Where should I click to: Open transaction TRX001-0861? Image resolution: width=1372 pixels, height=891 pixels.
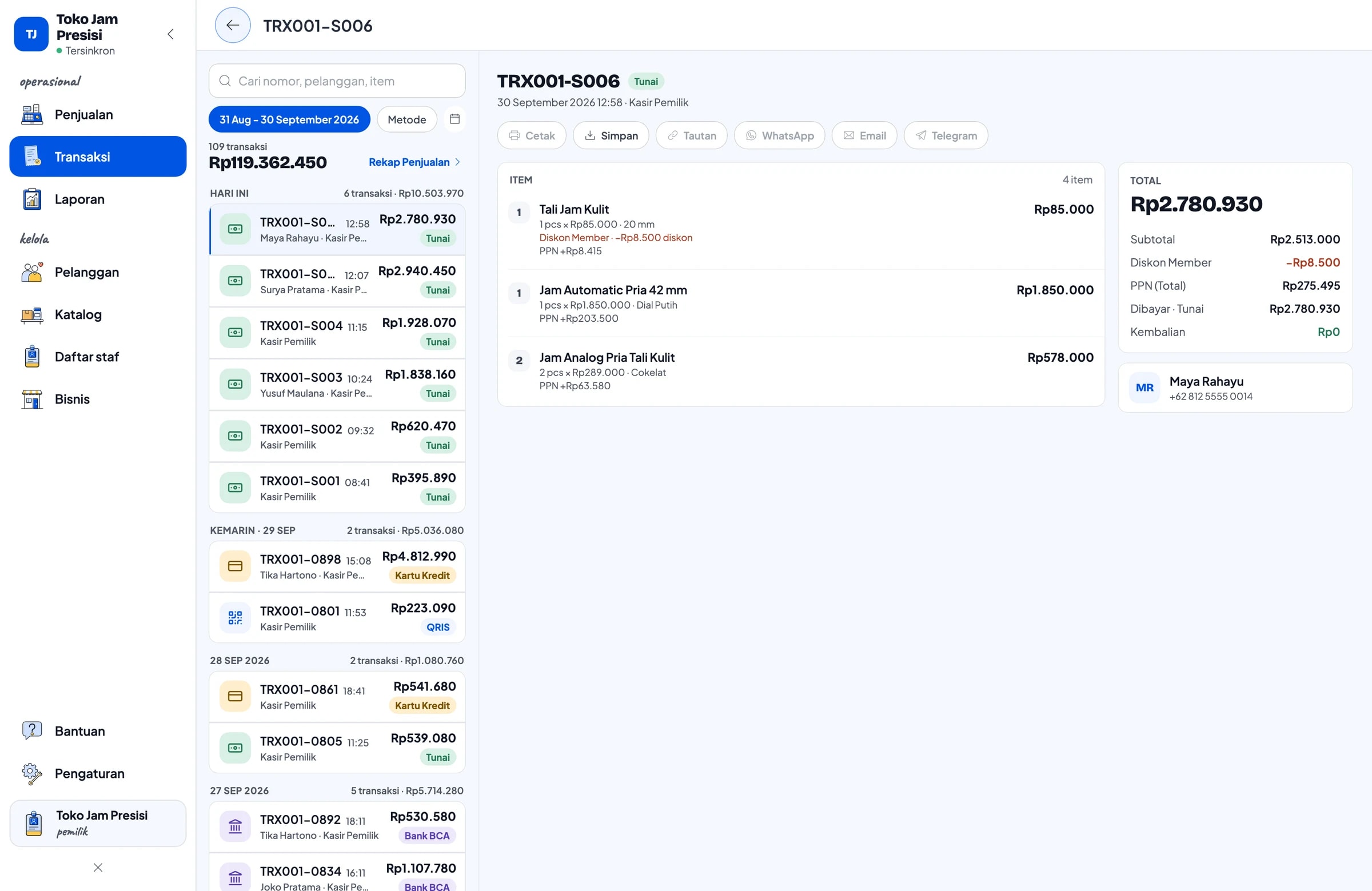(337, 697)
